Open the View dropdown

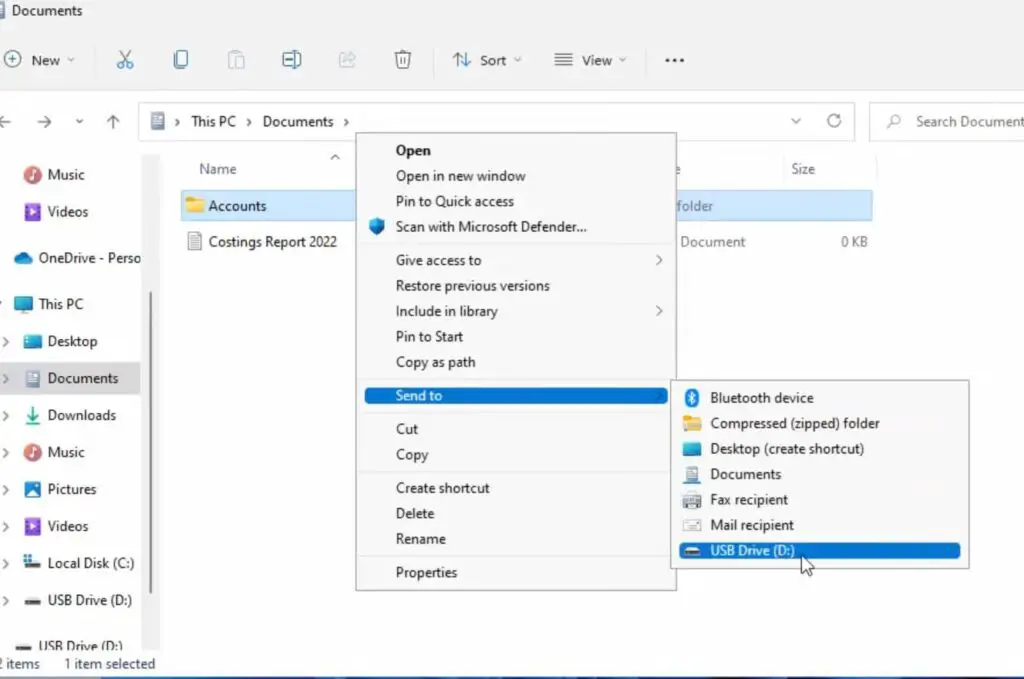591,60
